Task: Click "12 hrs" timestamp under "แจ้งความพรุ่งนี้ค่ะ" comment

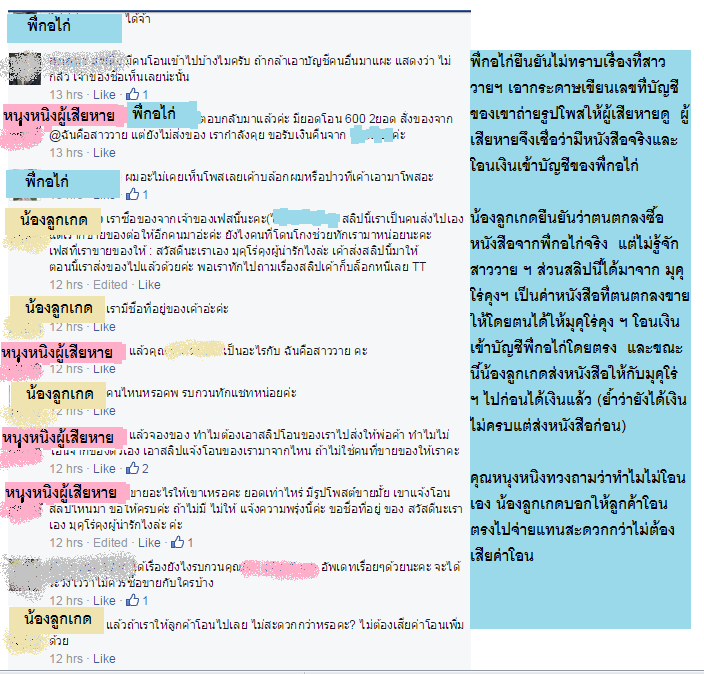Action: (66, 542)
